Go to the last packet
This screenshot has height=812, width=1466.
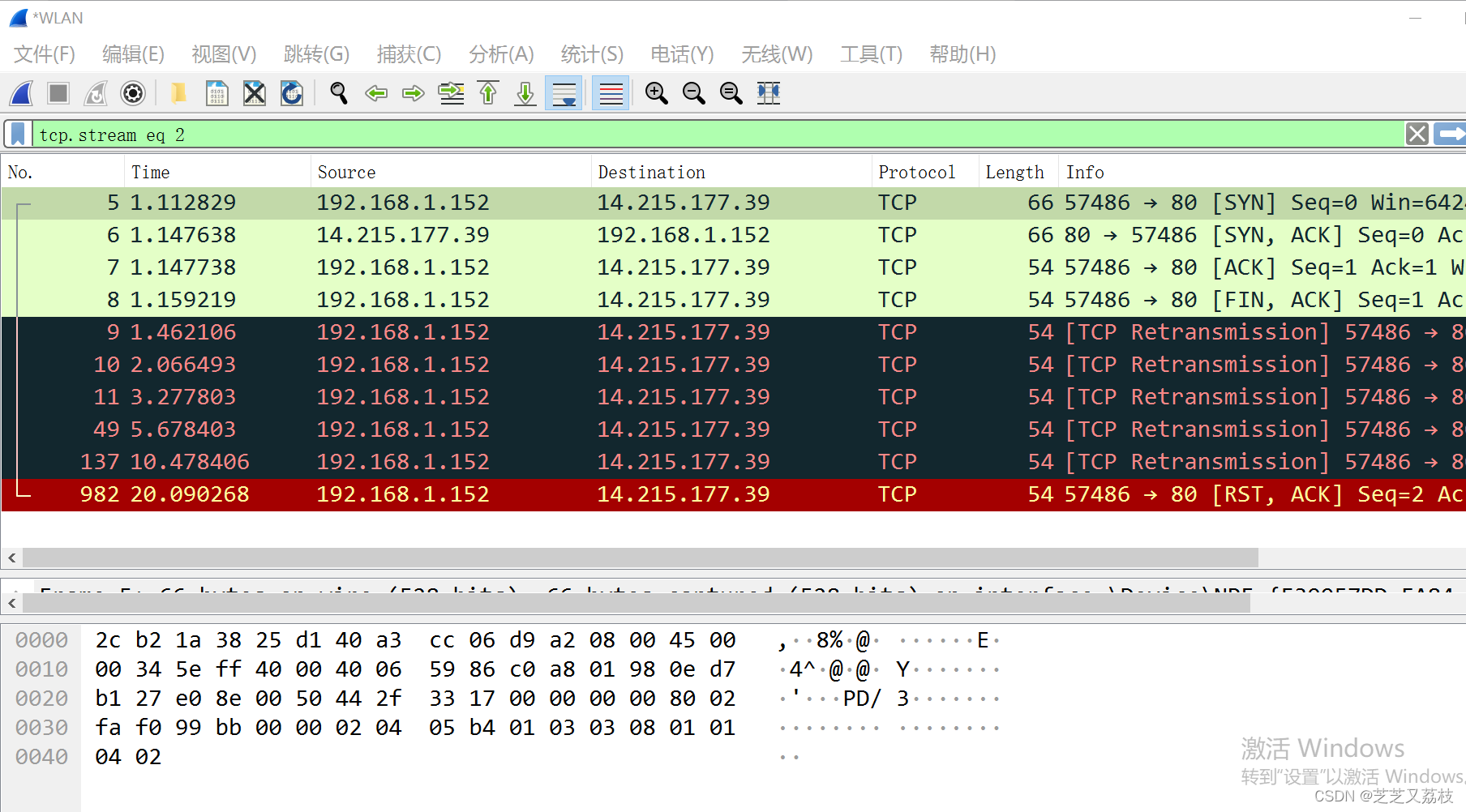[525, 93]
